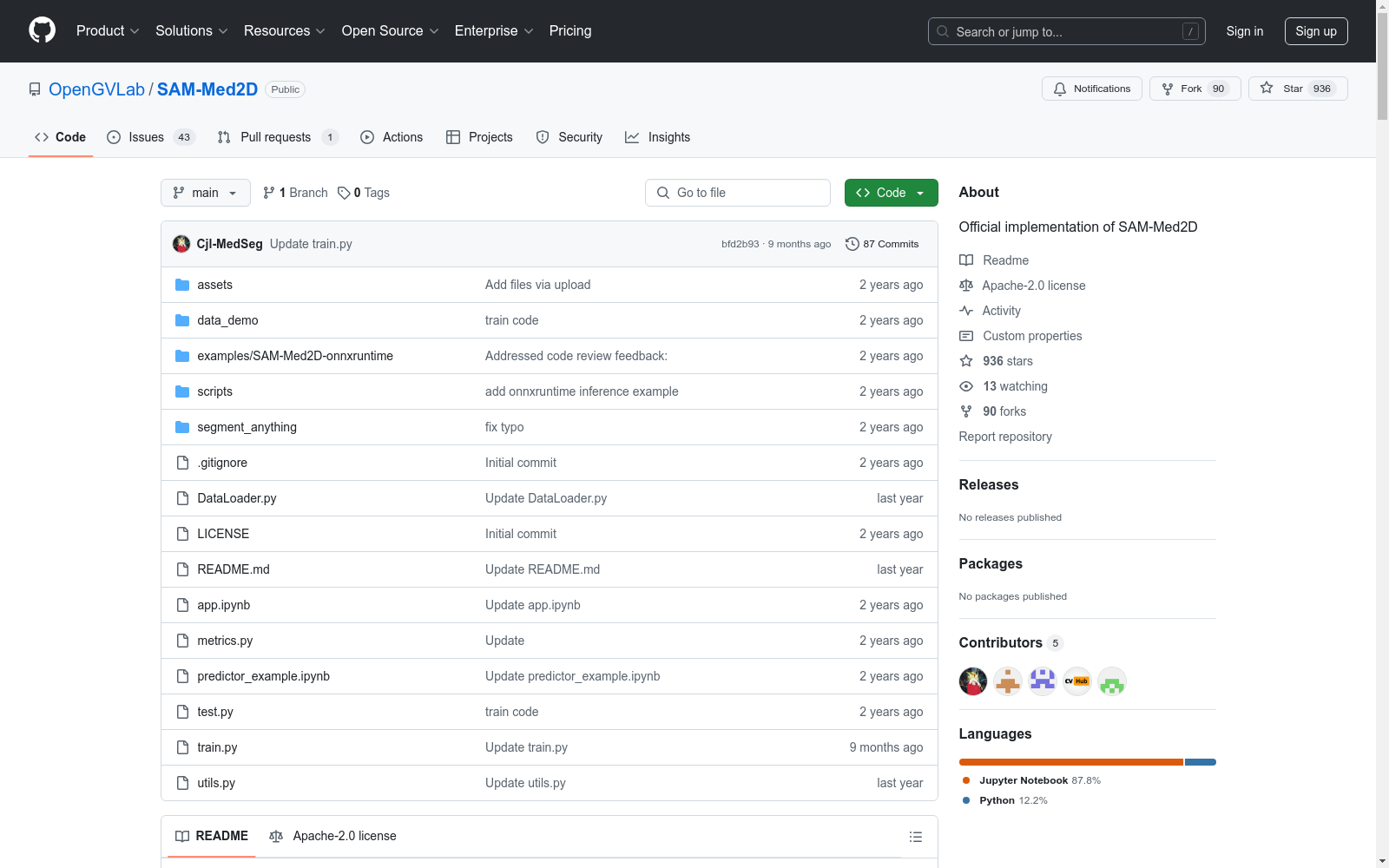This screenshot has width=1389, height=868.
Task: Open the scripts folder
Action: (x=214, y=391)
